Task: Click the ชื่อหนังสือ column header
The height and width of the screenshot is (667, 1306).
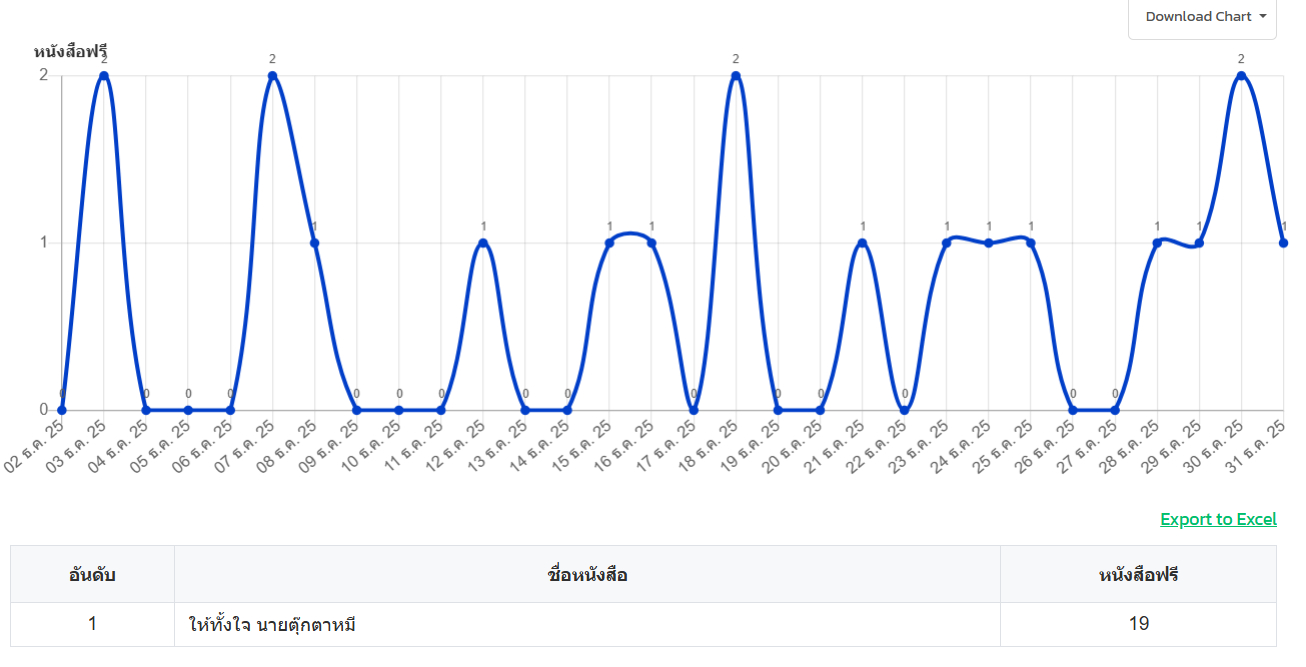Action: click(x=588, y=575)
